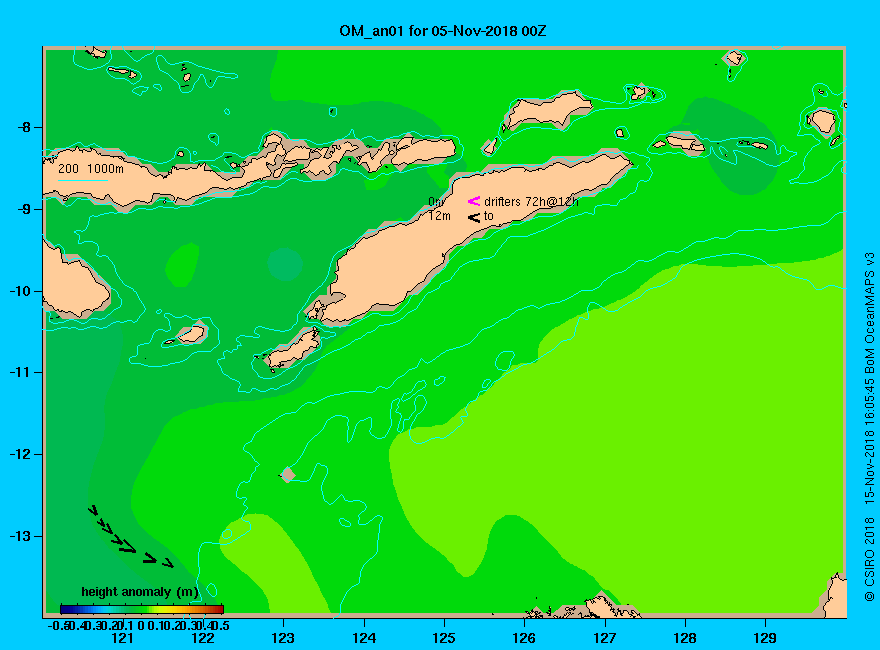Click longitude axis label '127'
Viewport: 880px width, 650px height.
pyautogui.click(x=604, y=638)
